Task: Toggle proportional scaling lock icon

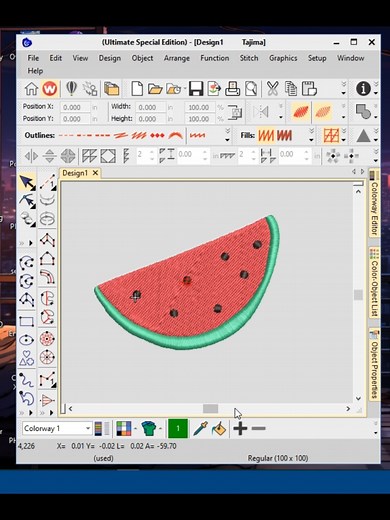Action: 235,112
